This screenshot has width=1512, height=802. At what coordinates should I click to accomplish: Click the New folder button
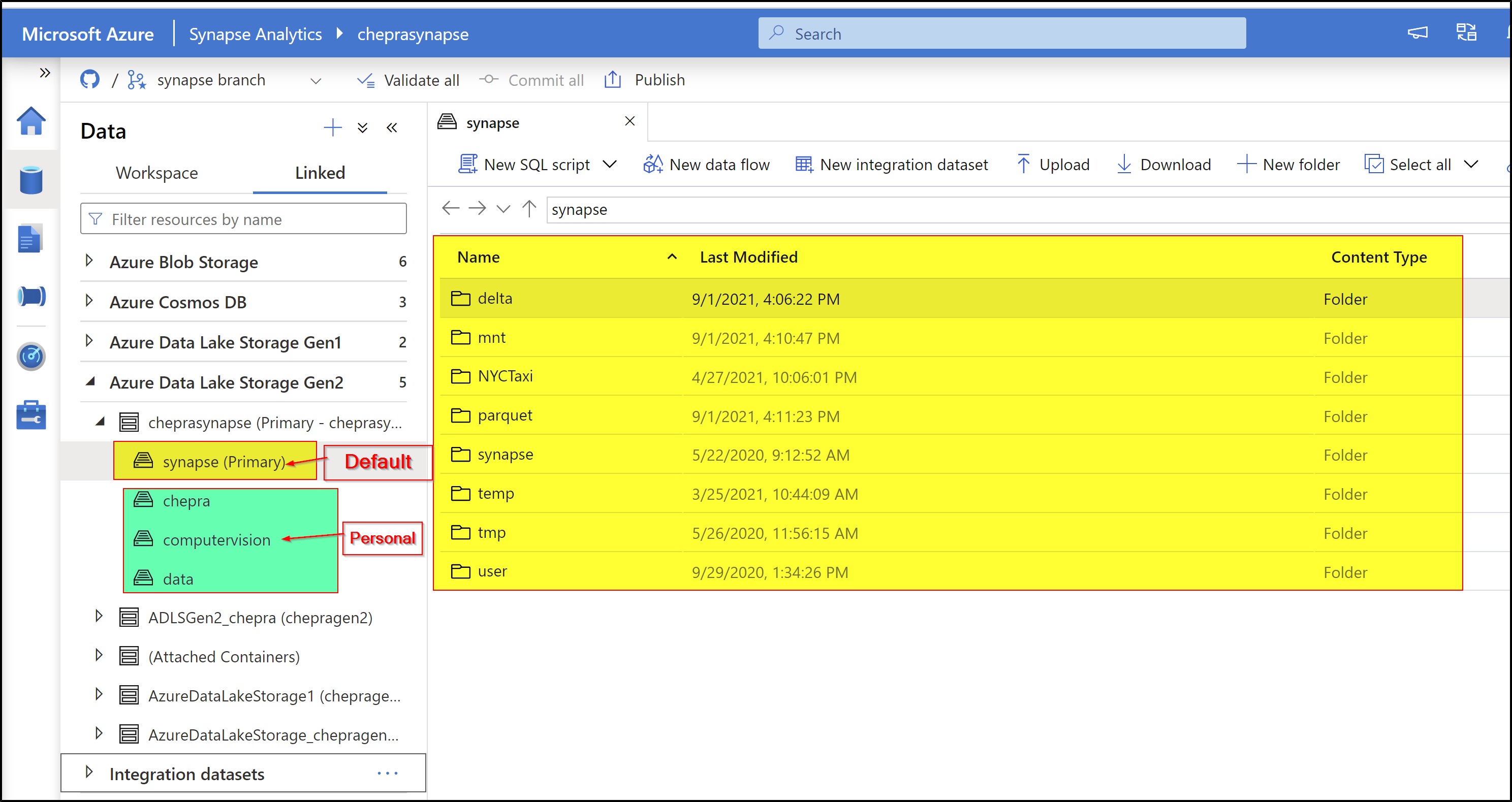pyautogui.click(x=1288, y=164)
